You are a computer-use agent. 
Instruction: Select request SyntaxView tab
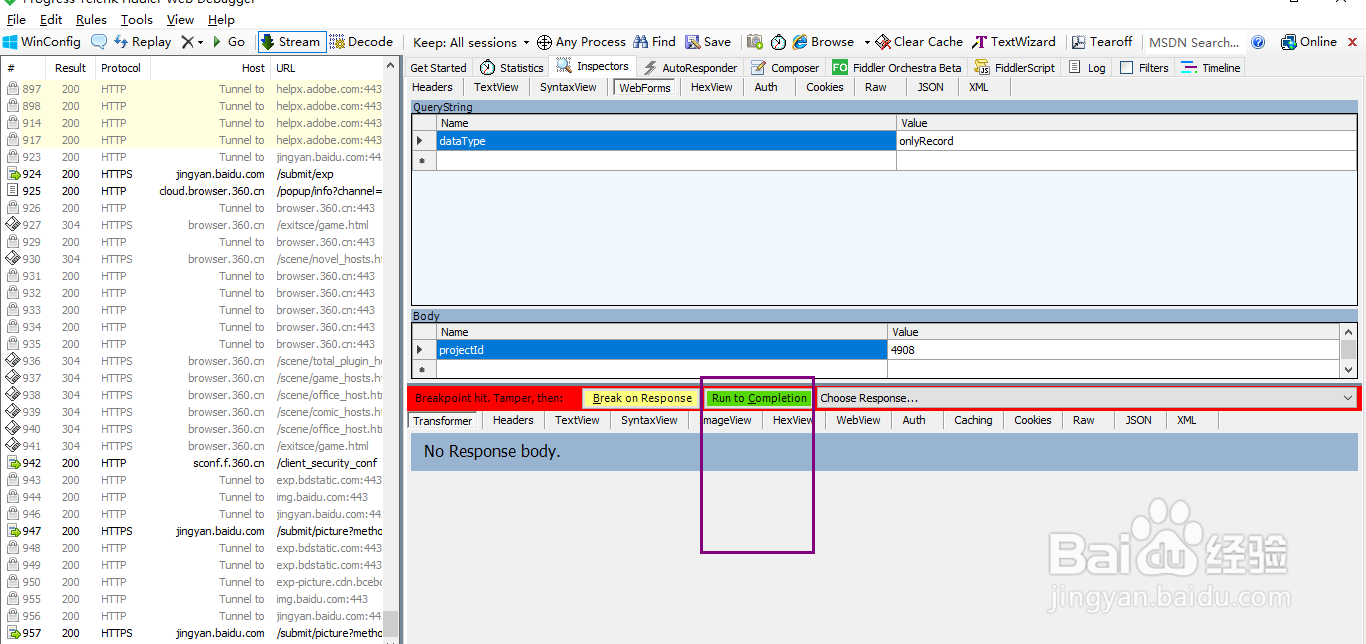click(x=568, y=87)
